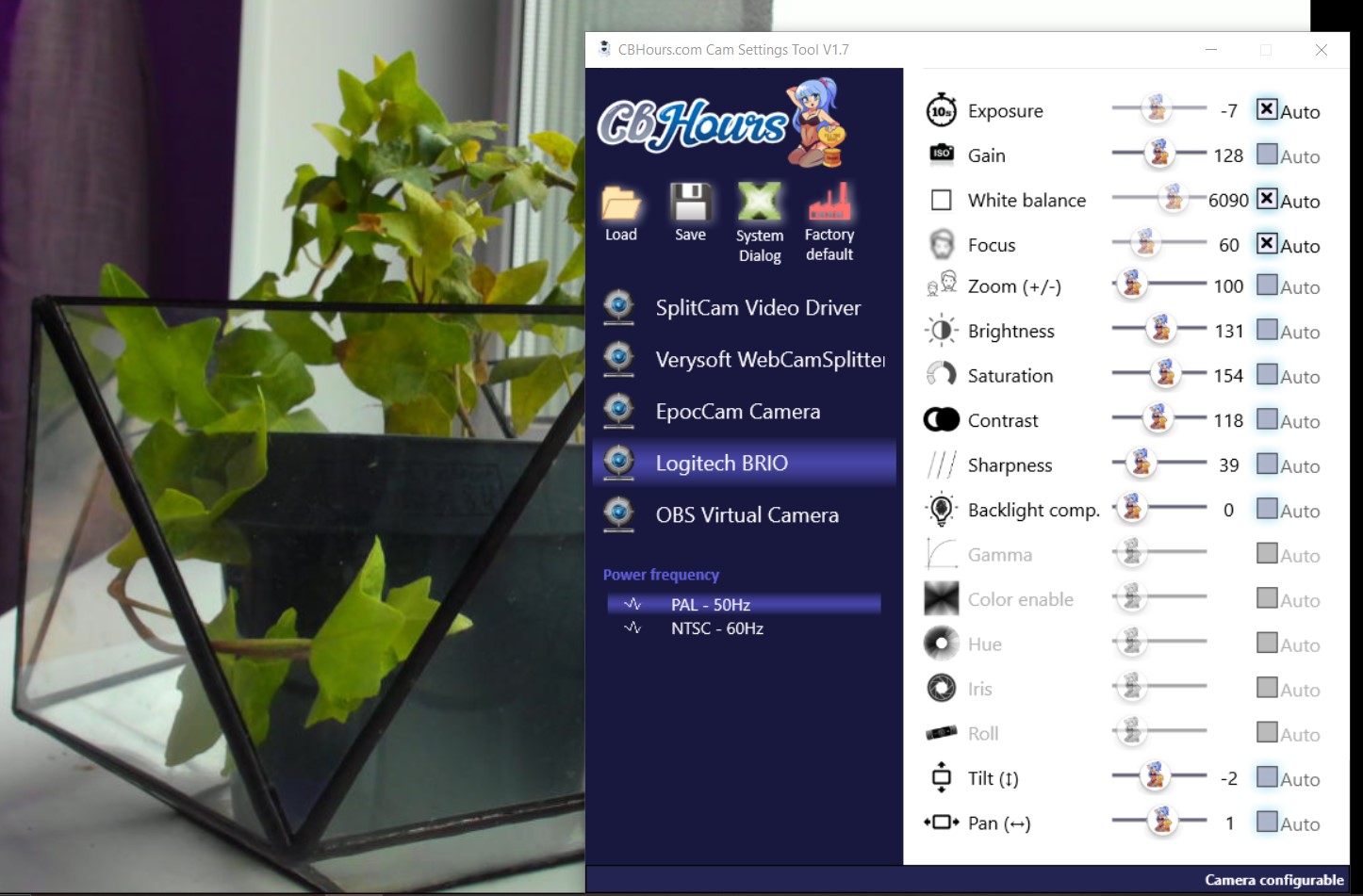Screen dimensions: 1363x896
Task: Click the Zoom people icon
Action: pos(941,284)
